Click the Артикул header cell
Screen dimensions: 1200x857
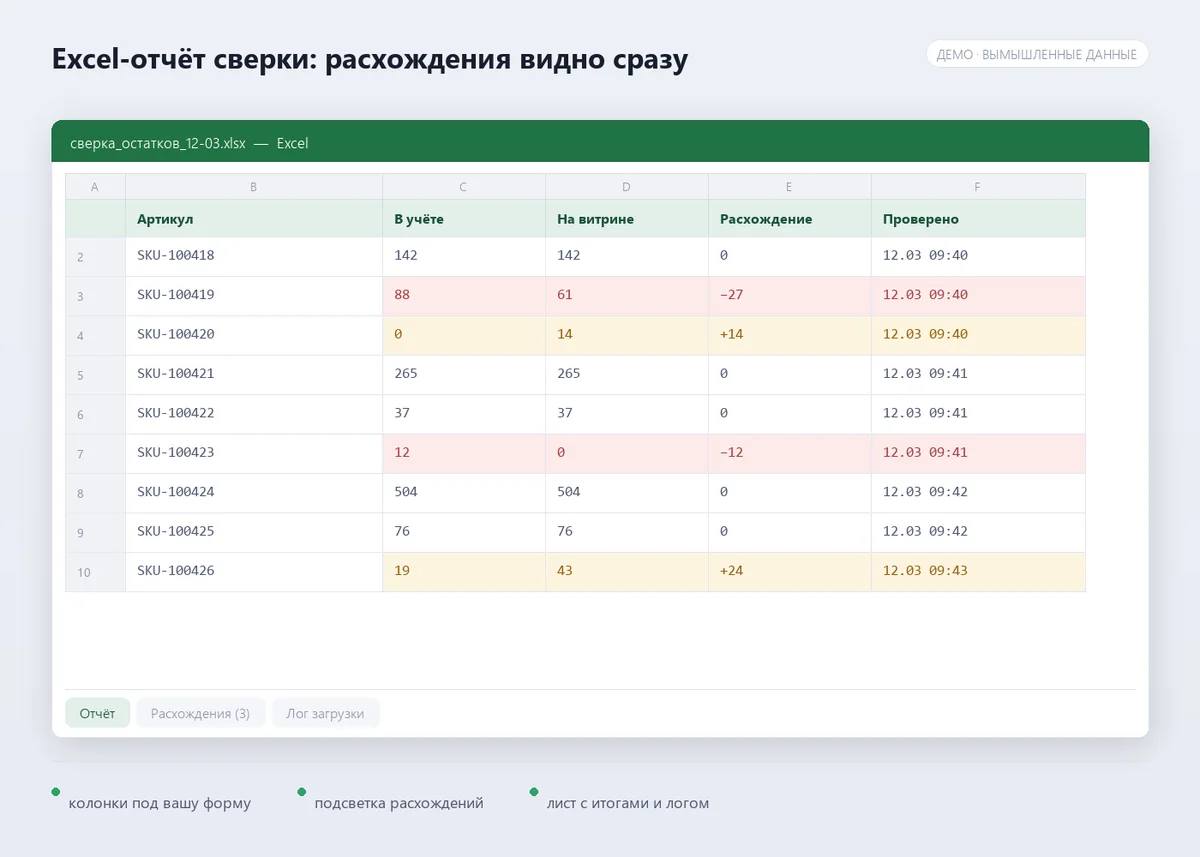tap(254, 219)
